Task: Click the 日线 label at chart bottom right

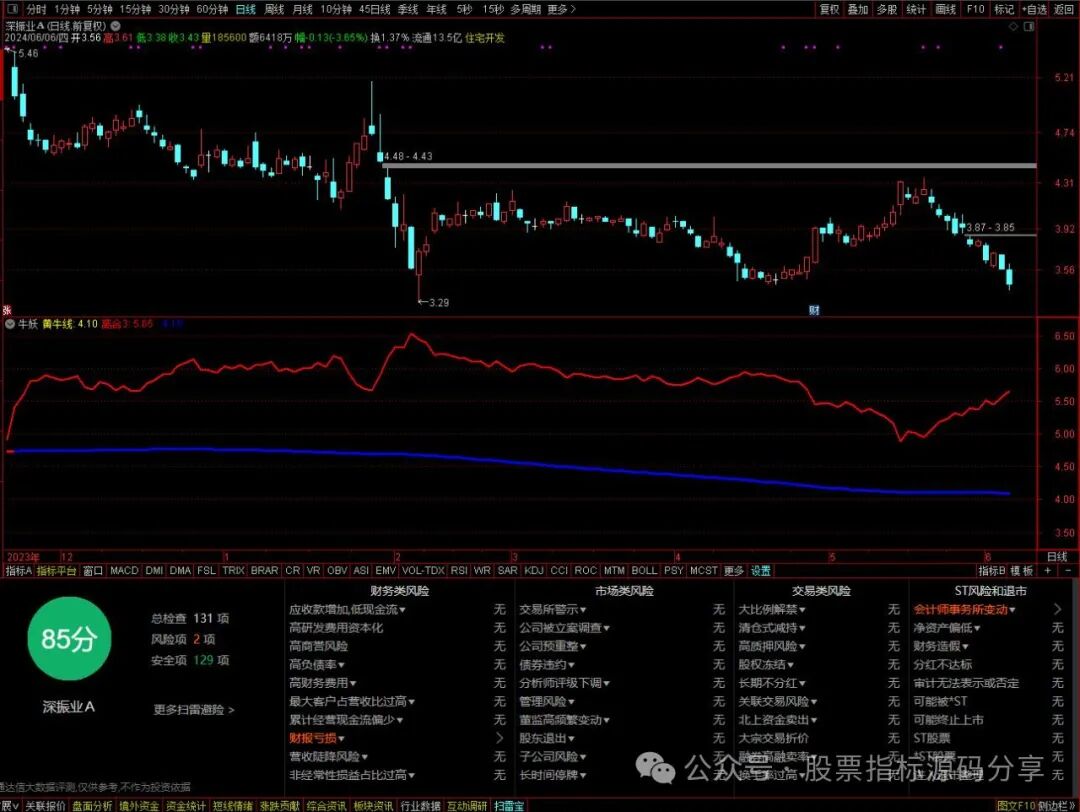Action: tap(1057, 556)
